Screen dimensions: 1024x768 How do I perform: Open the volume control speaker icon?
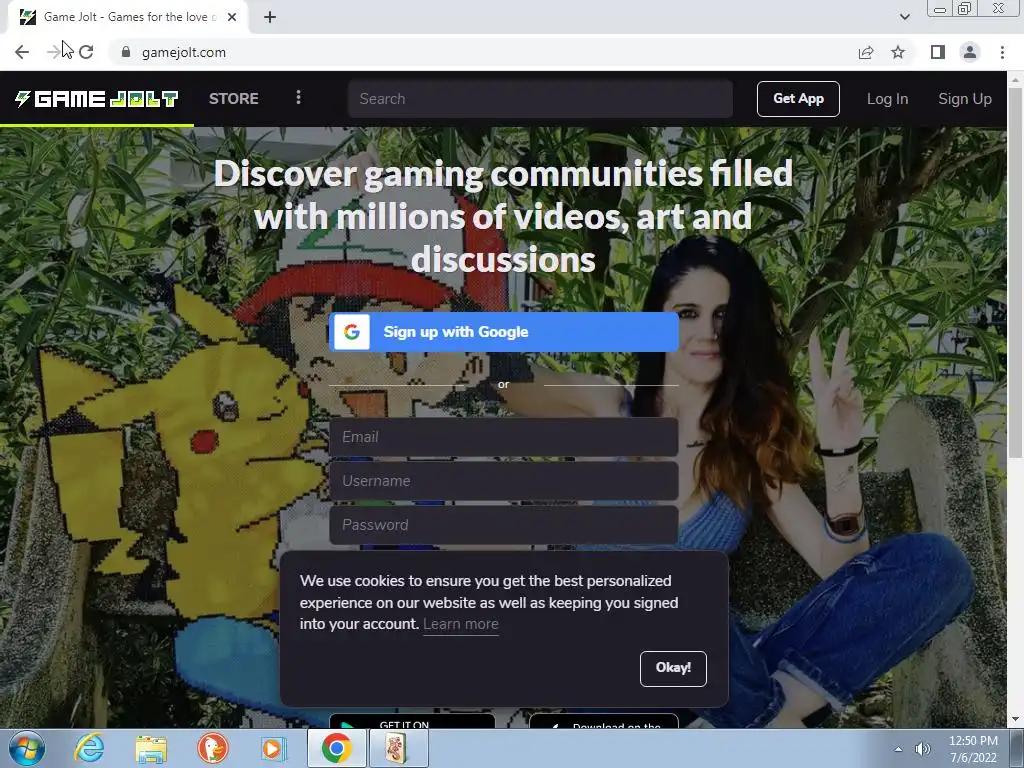[923, 749]
